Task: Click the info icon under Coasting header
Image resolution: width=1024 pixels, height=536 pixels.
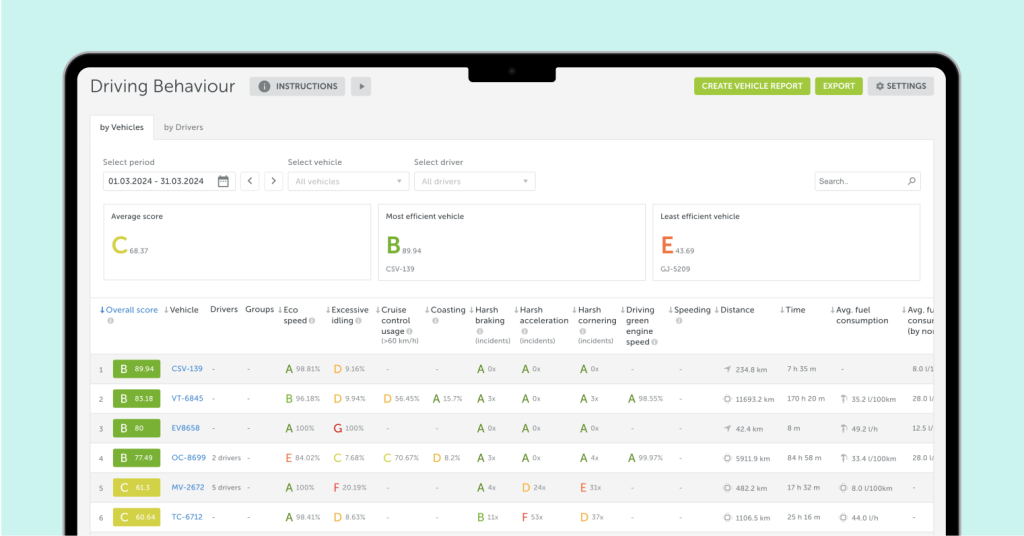Action: [x=436, y=321]
